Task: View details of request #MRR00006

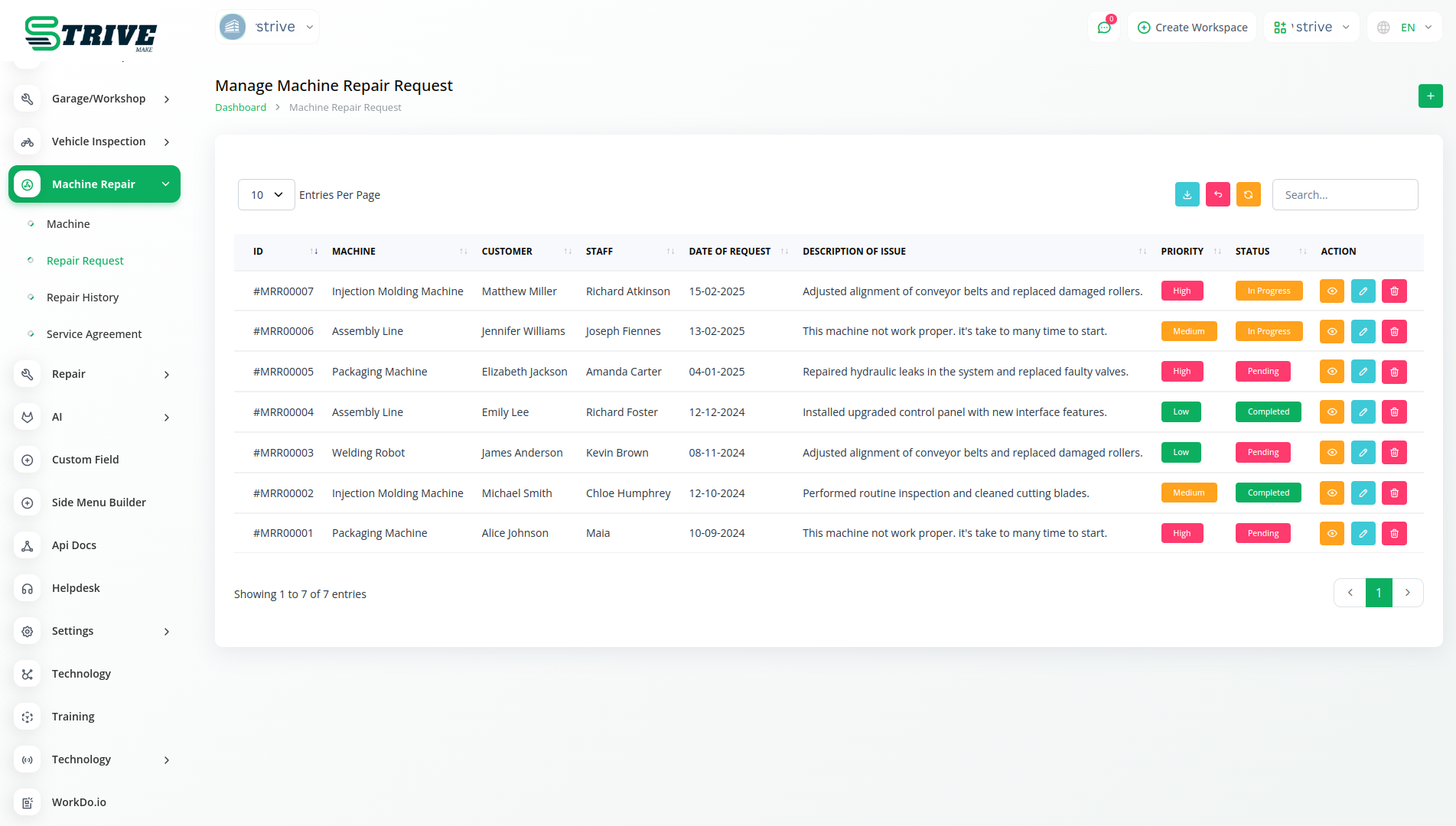Action: click(x=1331, y=331)
